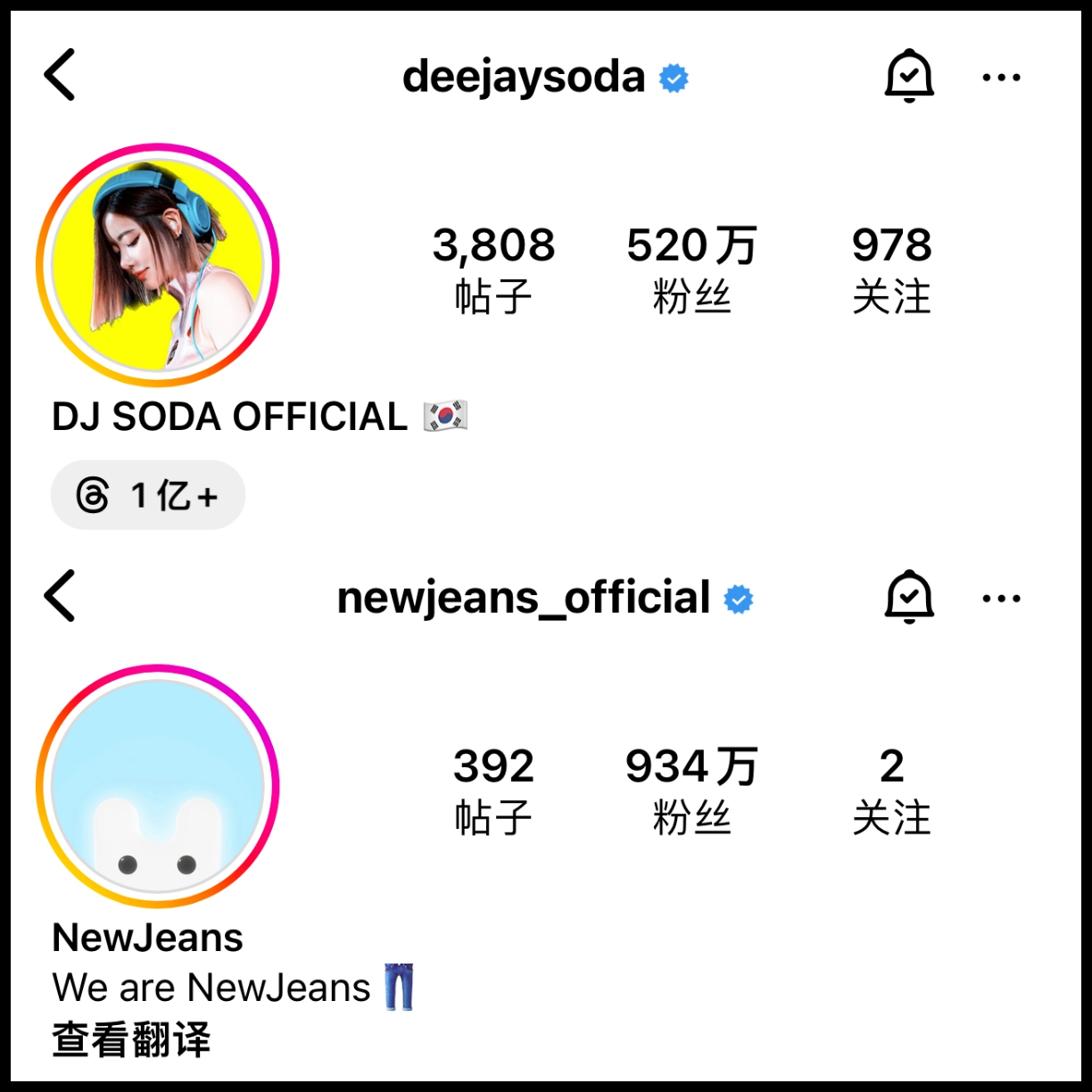View the NewJeans bunny story avatar
This screenshot has height=1092, width=1092.
pyautogui.click(x=158, y=786)
